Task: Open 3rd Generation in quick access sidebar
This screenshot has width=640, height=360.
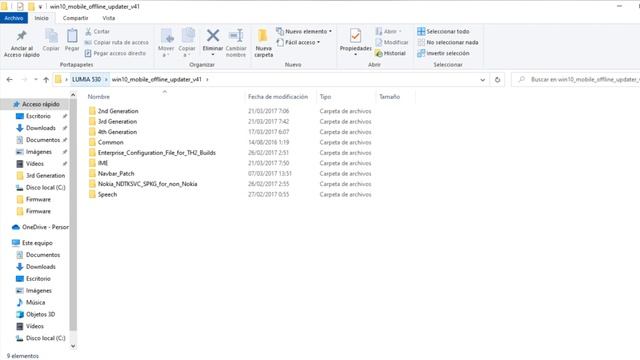Action: click(x=41, y=176)
